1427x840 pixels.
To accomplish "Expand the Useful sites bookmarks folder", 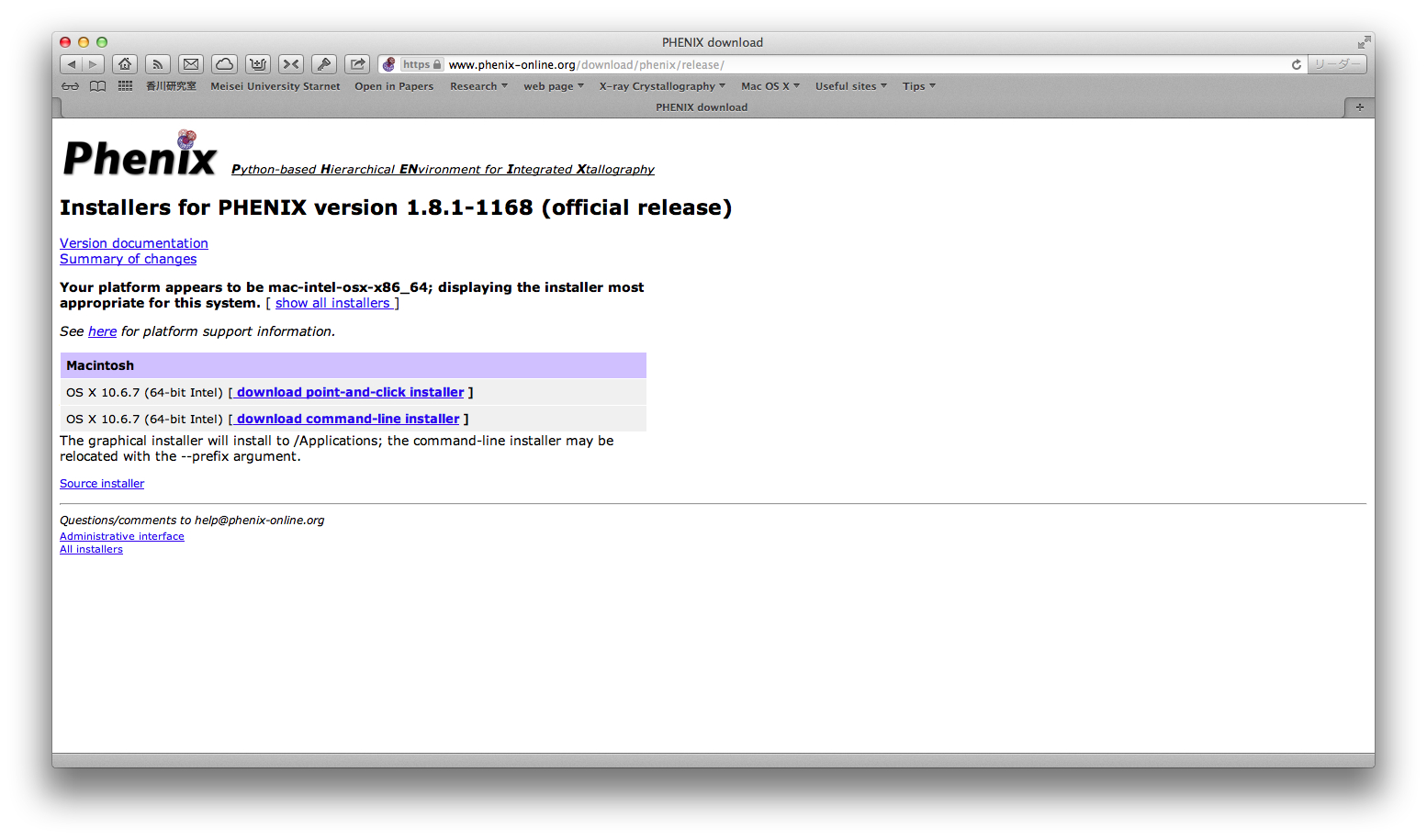I will [851, 86].
